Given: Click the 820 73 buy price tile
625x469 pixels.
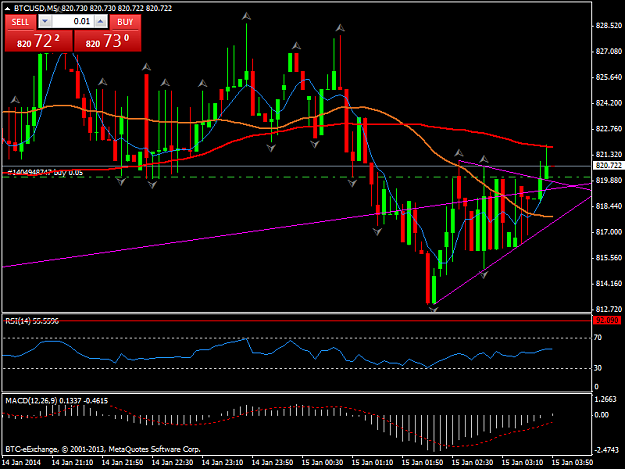Looking at the screenshot, I should (108, 41).
